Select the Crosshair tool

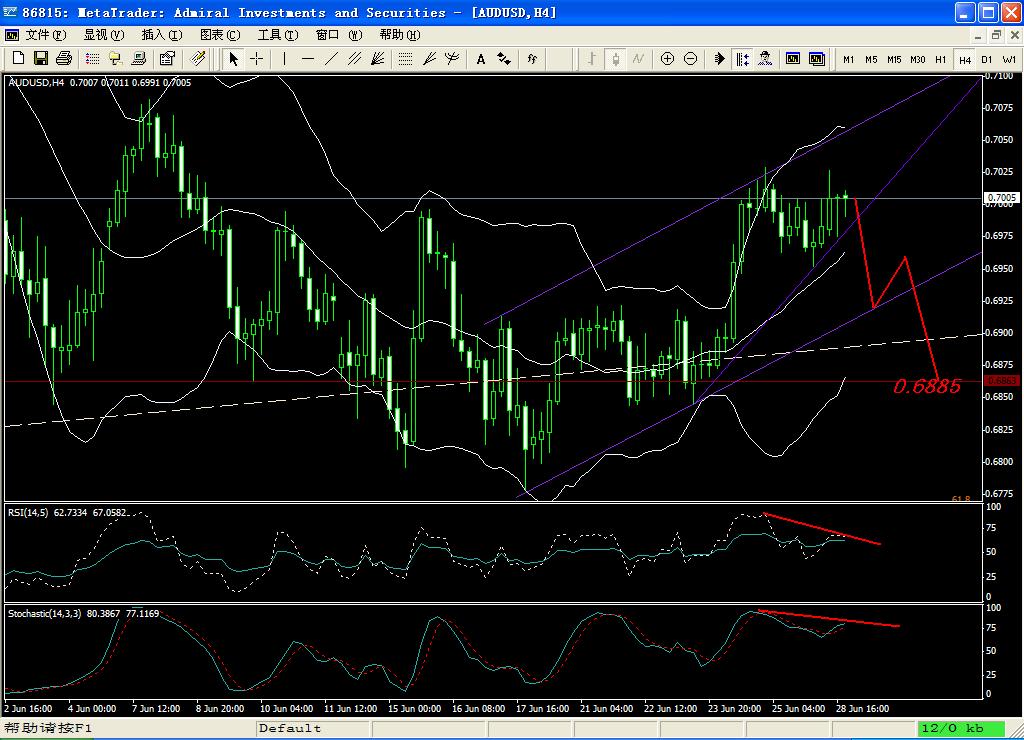257,59
